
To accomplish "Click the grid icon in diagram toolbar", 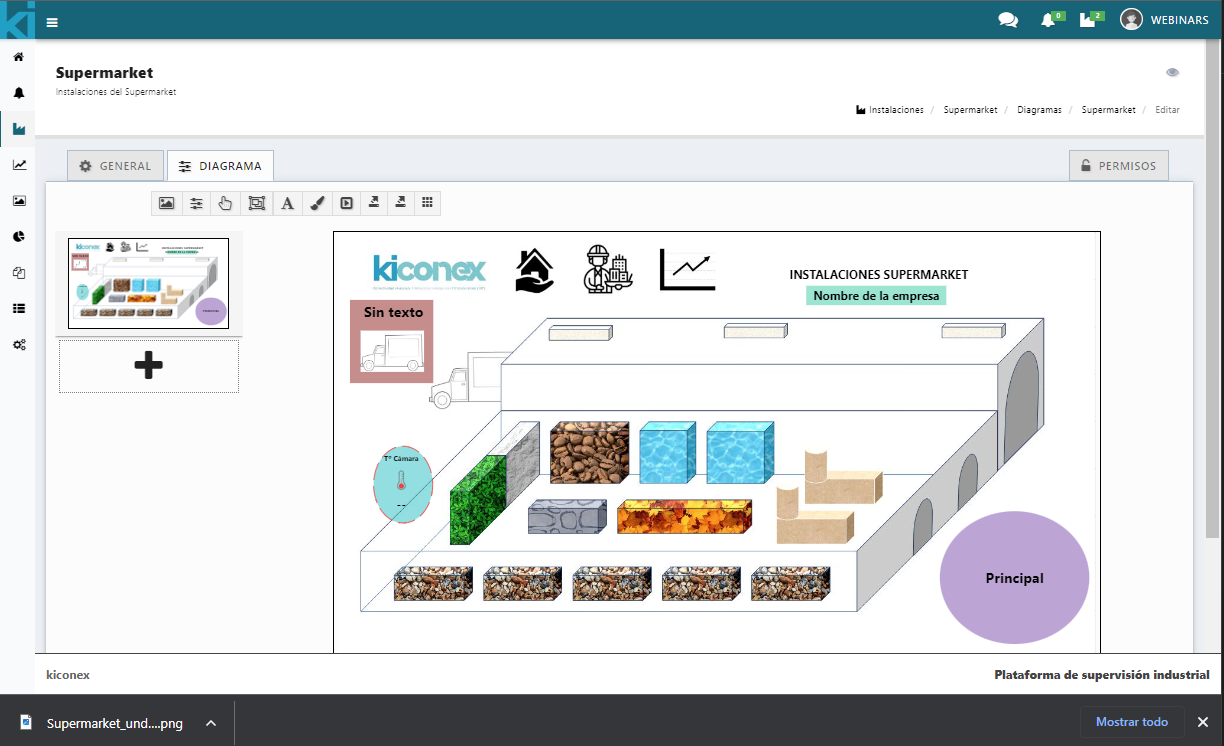I will pyautogui.click(x=427, y=203).
